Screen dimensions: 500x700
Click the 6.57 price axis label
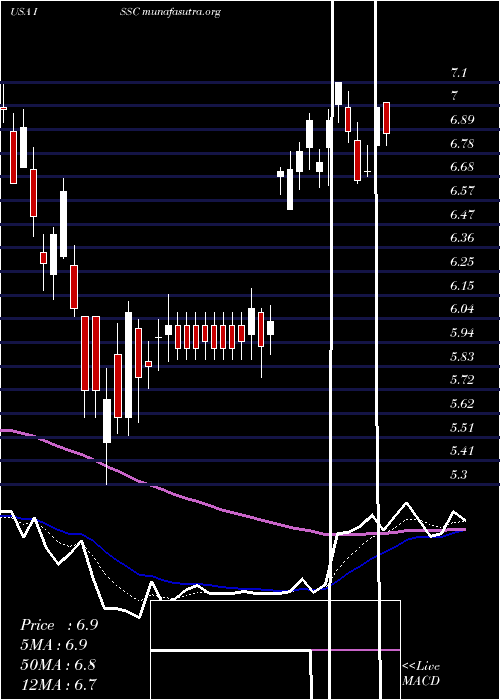(462, 191)
